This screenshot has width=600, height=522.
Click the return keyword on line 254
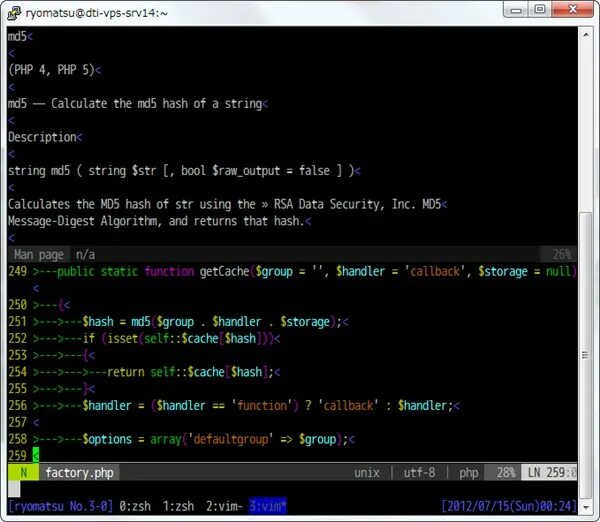click(x=126, y=372)
